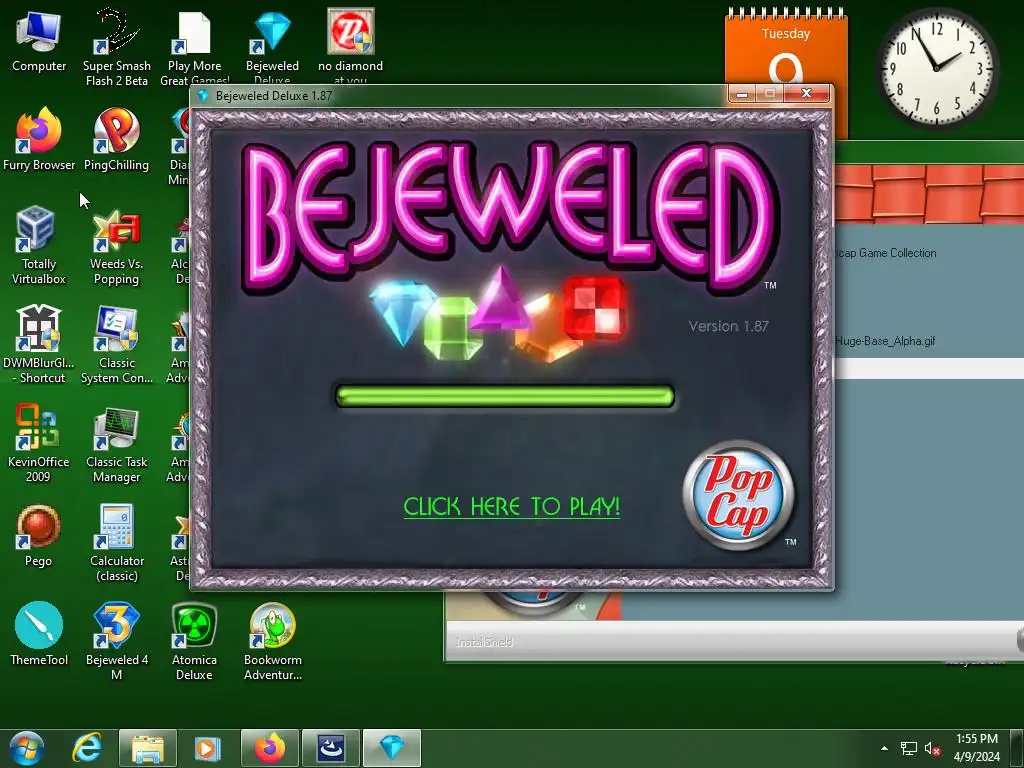Select Bejeweled 4 M desktop shortcut
This screenshot has width=1024, height=768.
click(116, 641)
